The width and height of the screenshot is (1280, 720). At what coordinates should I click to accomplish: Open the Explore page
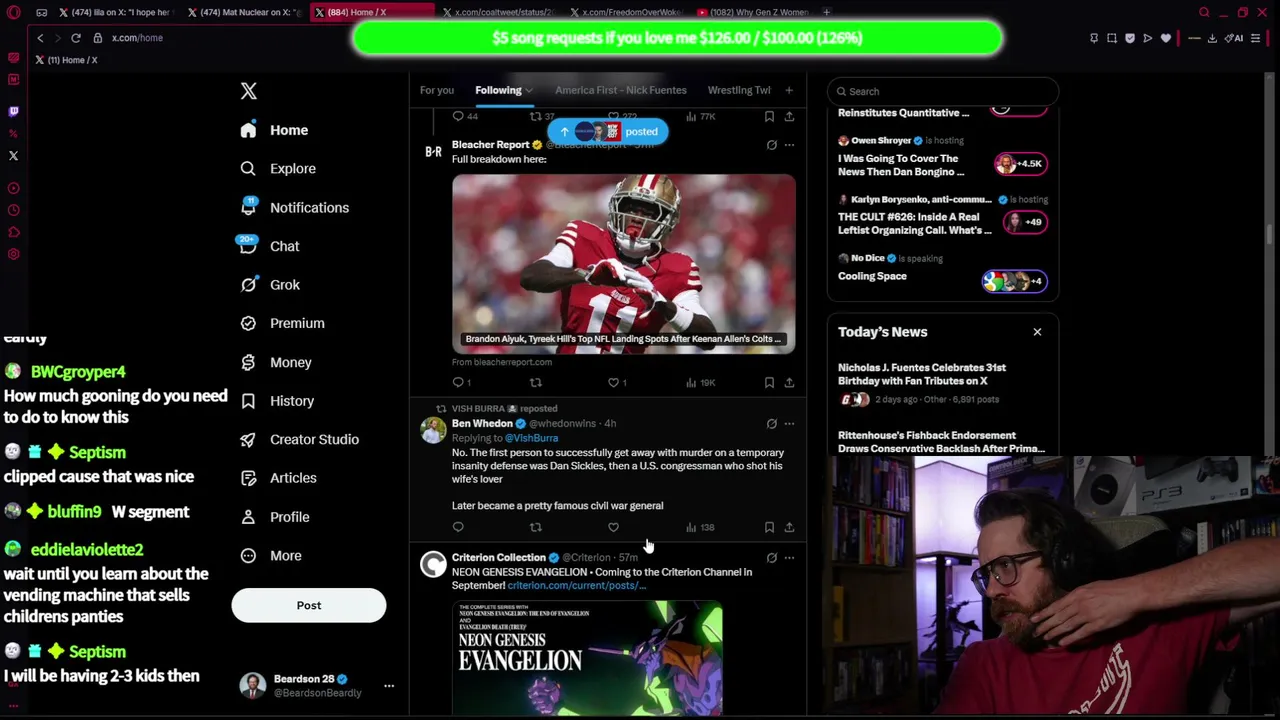tap(279, 169)
